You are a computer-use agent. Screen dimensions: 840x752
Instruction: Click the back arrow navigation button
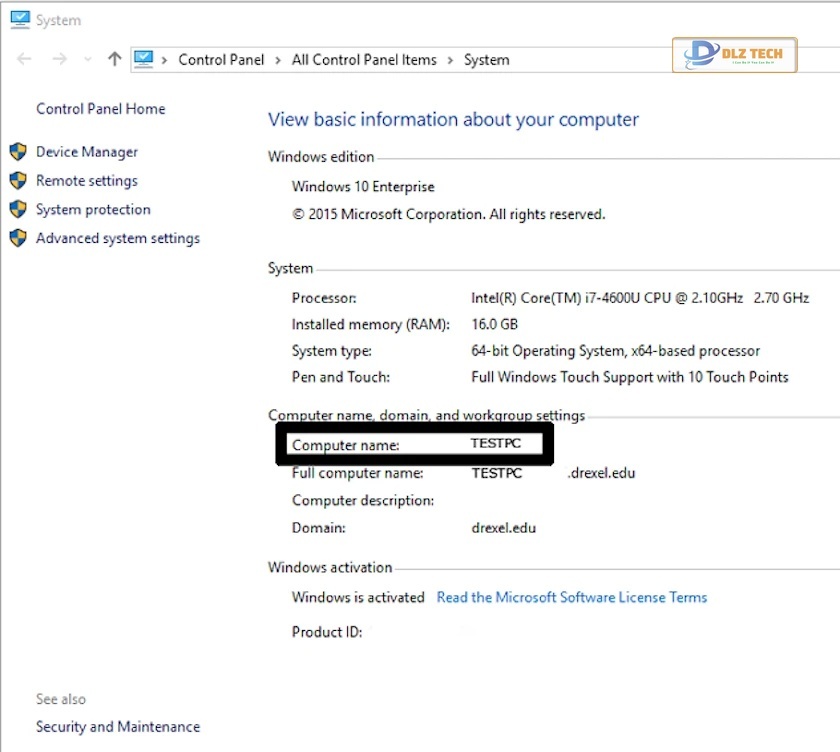tap(24, 60)
